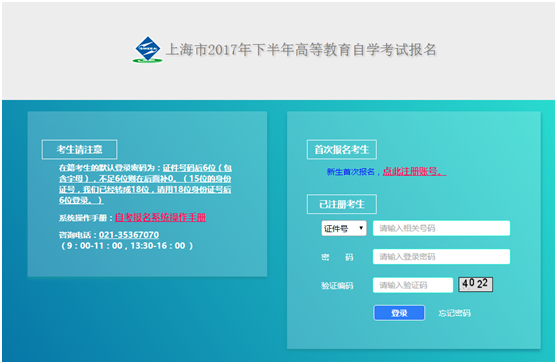The image size is (557, 364).
Task: Click the 考生请注意 notice heading
Action: click(80, 150)
